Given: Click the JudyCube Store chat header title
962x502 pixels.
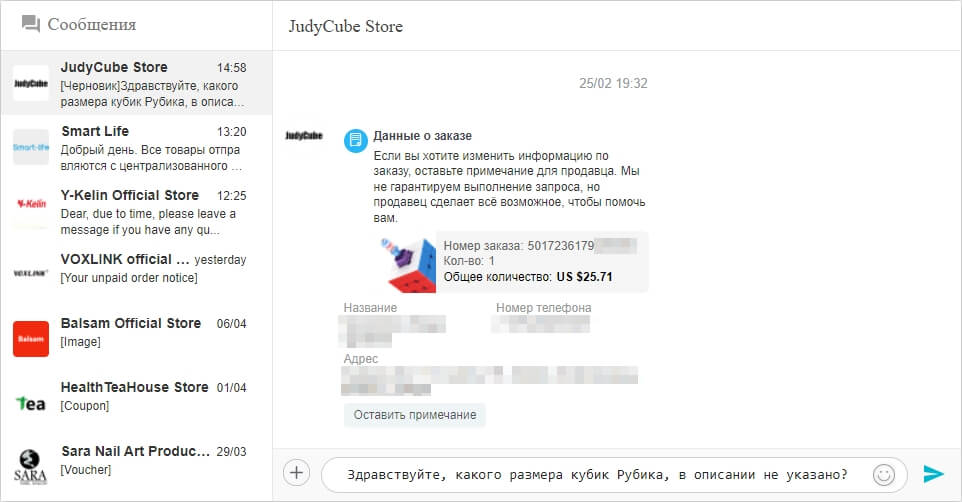Looking at the screenshot, I should tap(345, 26).
